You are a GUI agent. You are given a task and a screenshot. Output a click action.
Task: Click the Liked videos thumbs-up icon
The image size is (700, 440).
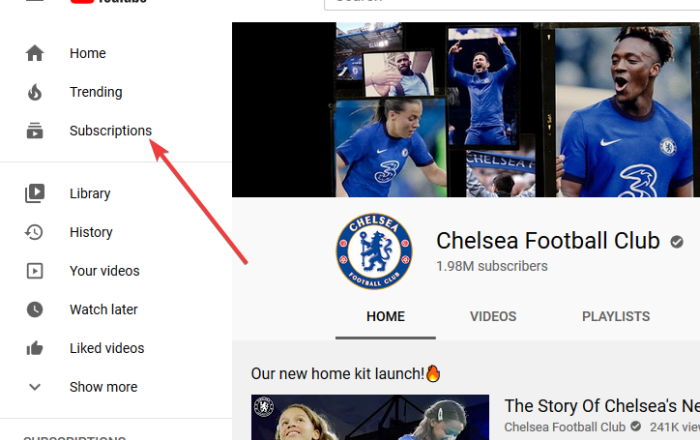35,348
